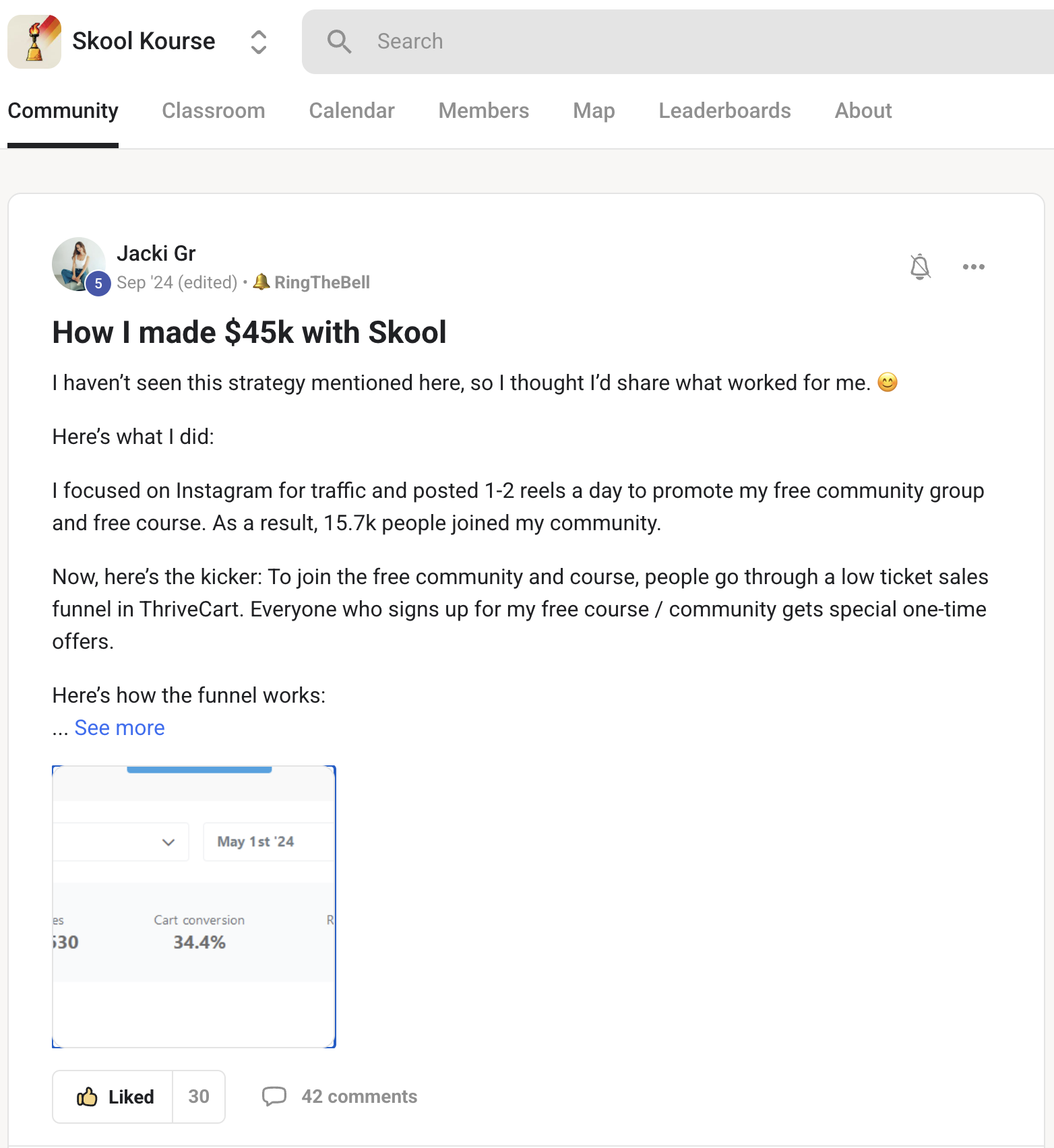Toggle the Liked thumbs-up button
1054x1148 pixels.
[113, 1097]
